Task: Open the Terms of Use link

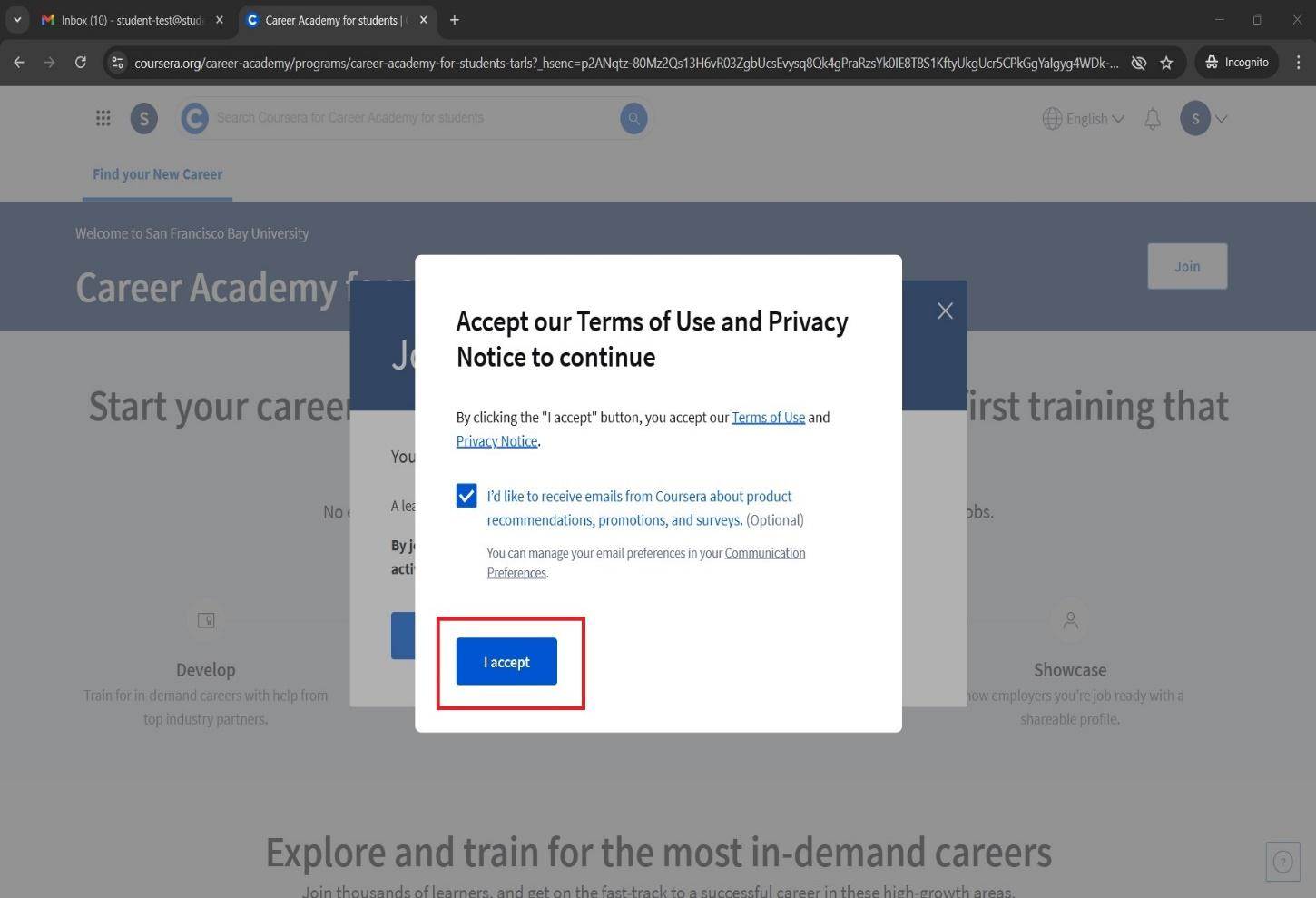Action: [768, 418]
